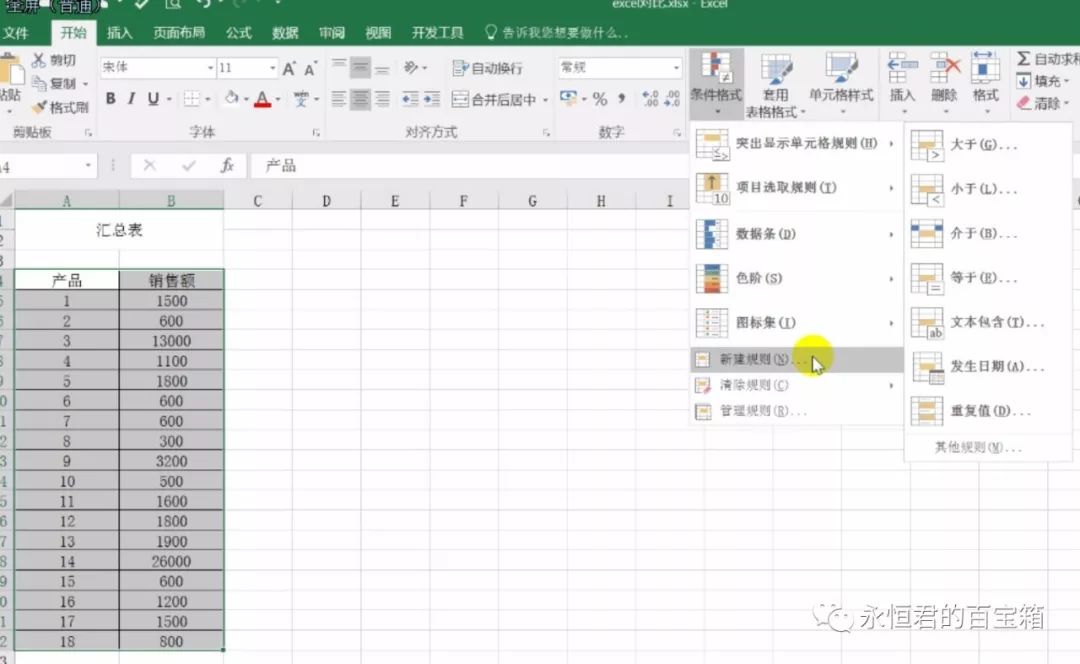
Task: Decrease decimal places
Action: tap(672, 99)
